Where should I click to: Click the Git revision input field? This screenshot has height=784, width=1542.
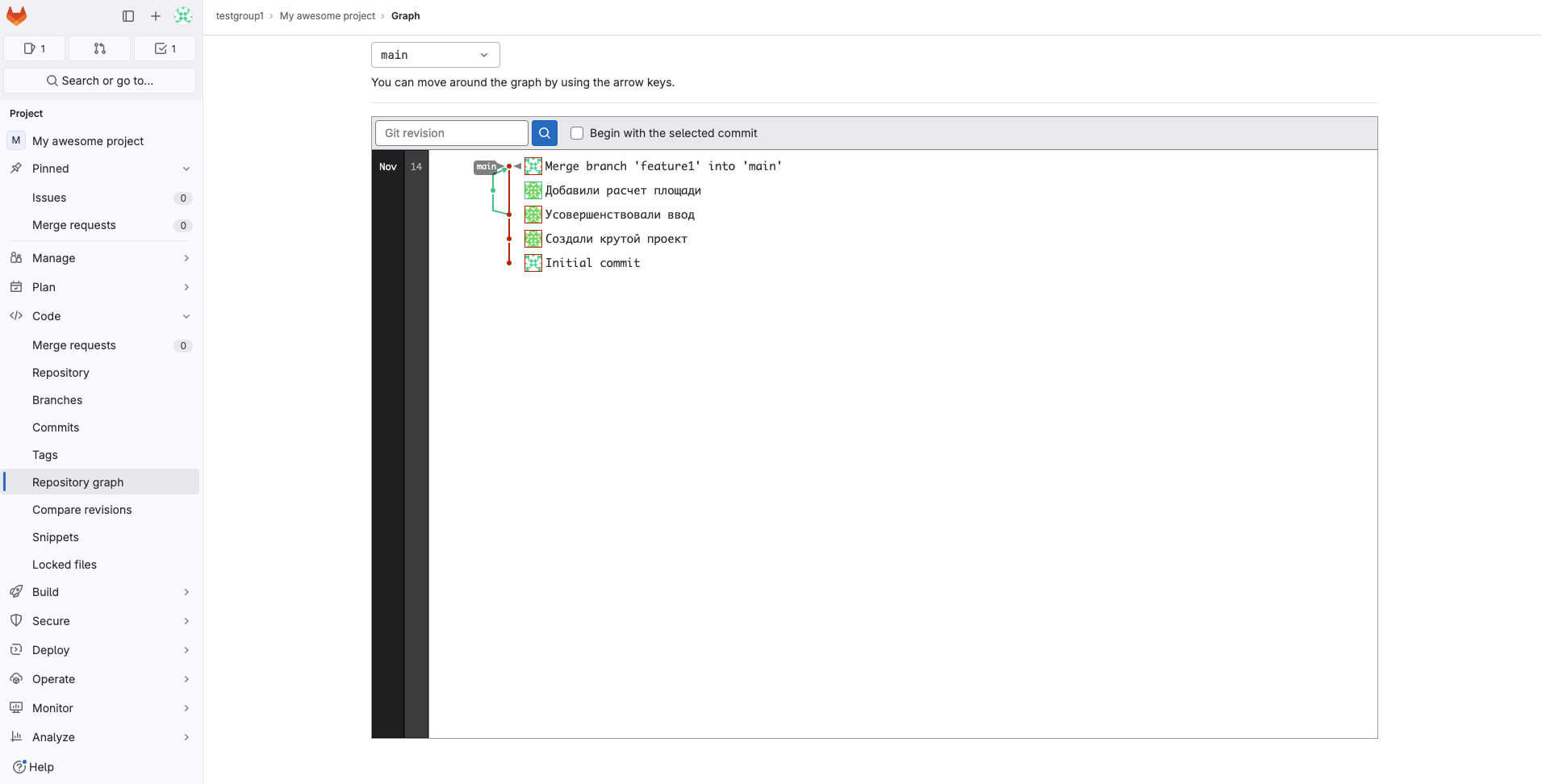[451, 133]
